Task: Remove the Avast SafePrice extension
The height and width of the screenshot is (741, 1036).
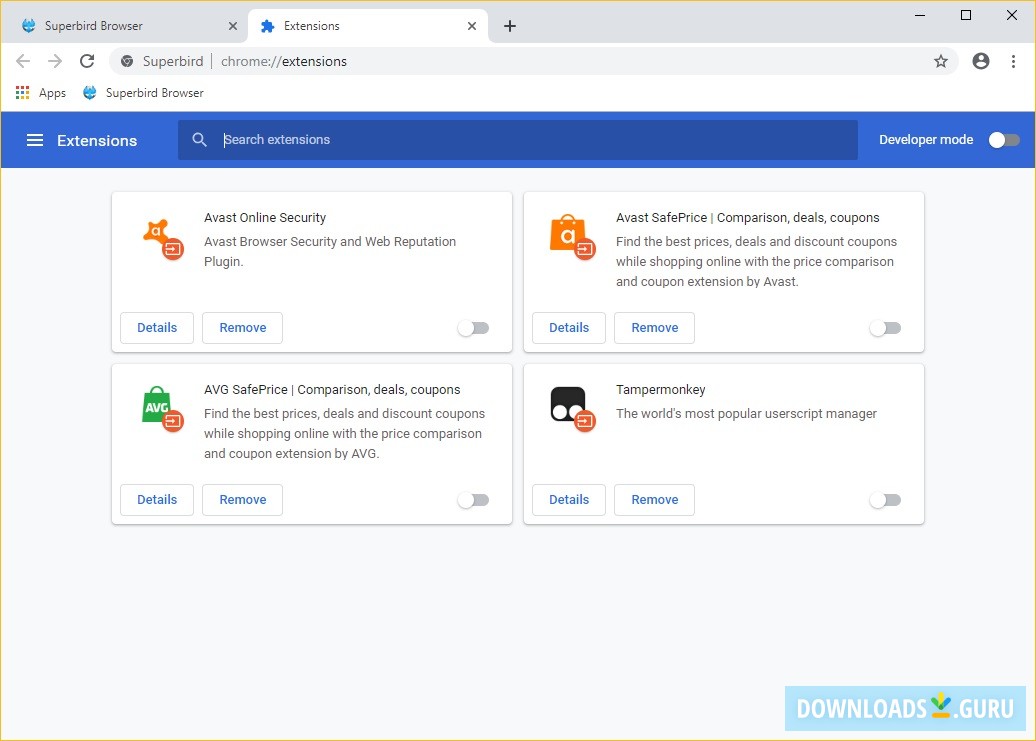Action: tap(654, 328)
